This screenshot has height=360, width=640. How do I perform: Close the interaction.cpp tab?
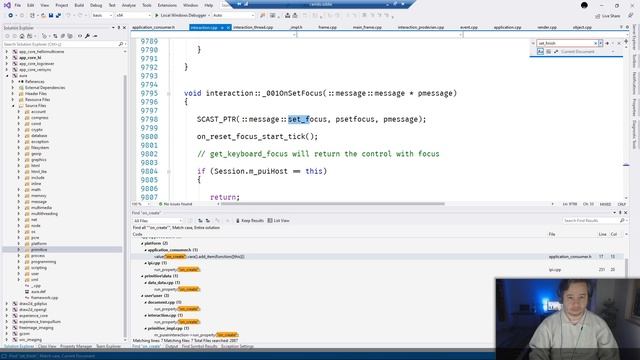click(x=228, y=27)
